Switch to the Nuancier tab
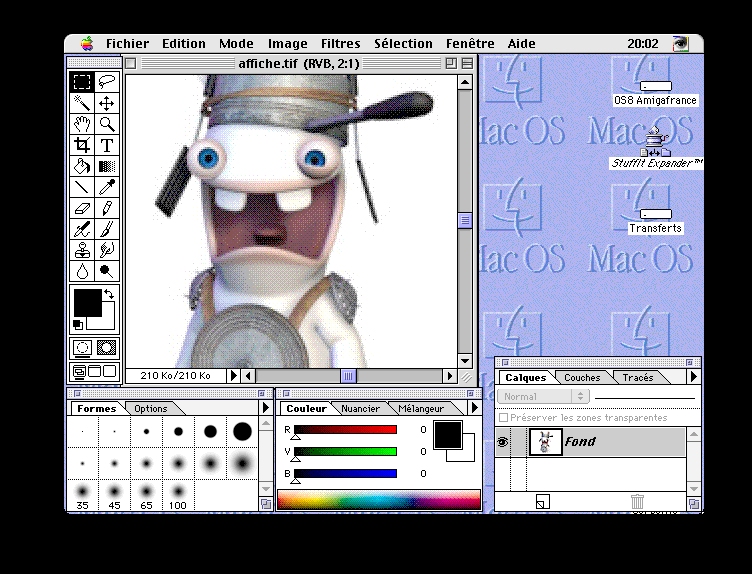Viewport: 752px width, 574px height. 360,408
